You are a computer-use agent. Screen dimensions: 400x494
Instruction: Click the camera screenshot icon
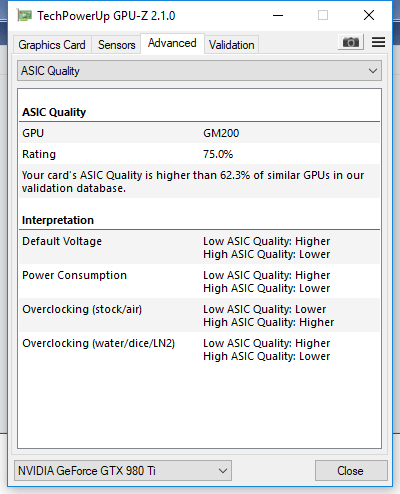[x=351, y=42]
